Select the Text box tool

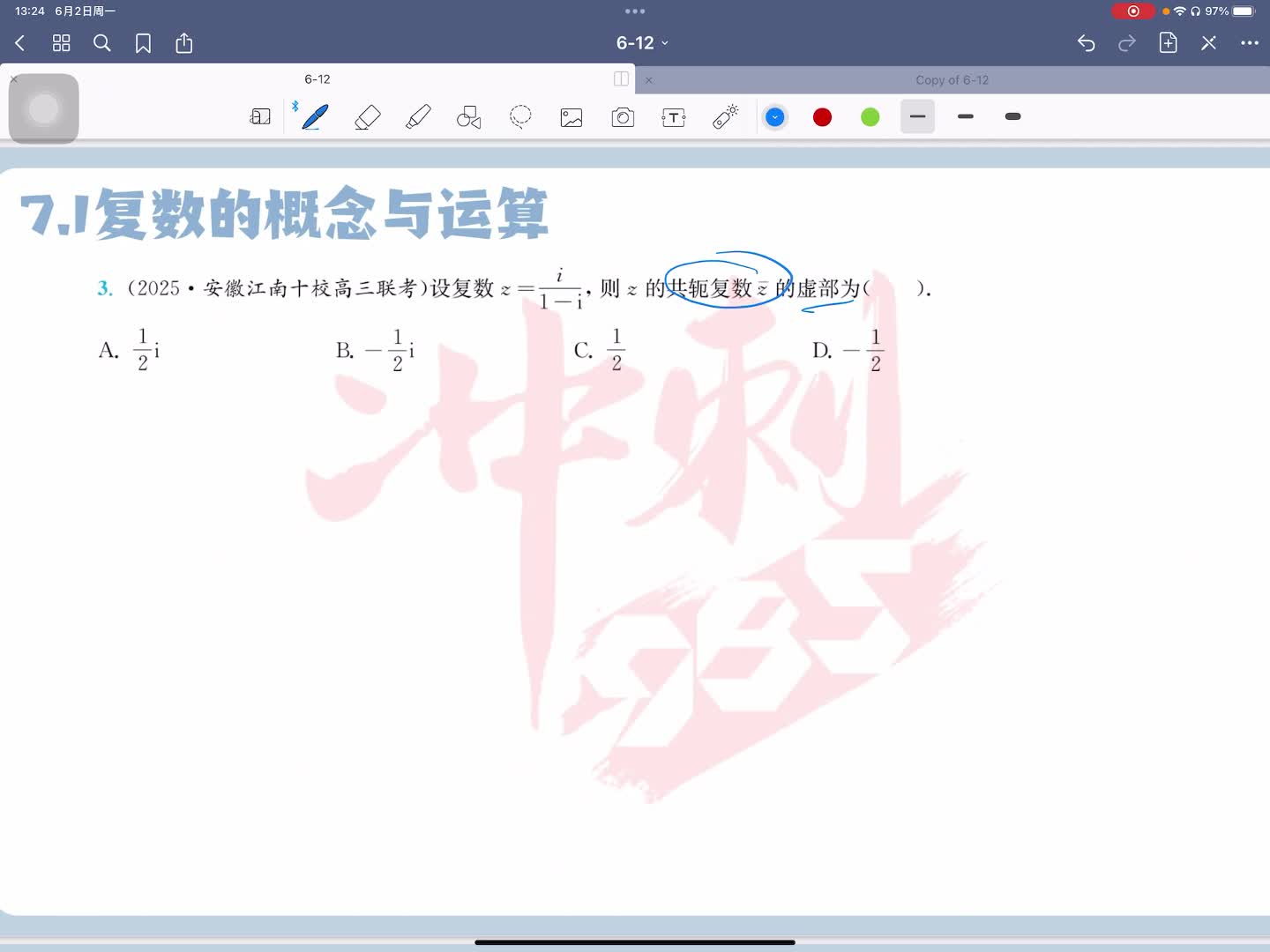coord(674,116)
